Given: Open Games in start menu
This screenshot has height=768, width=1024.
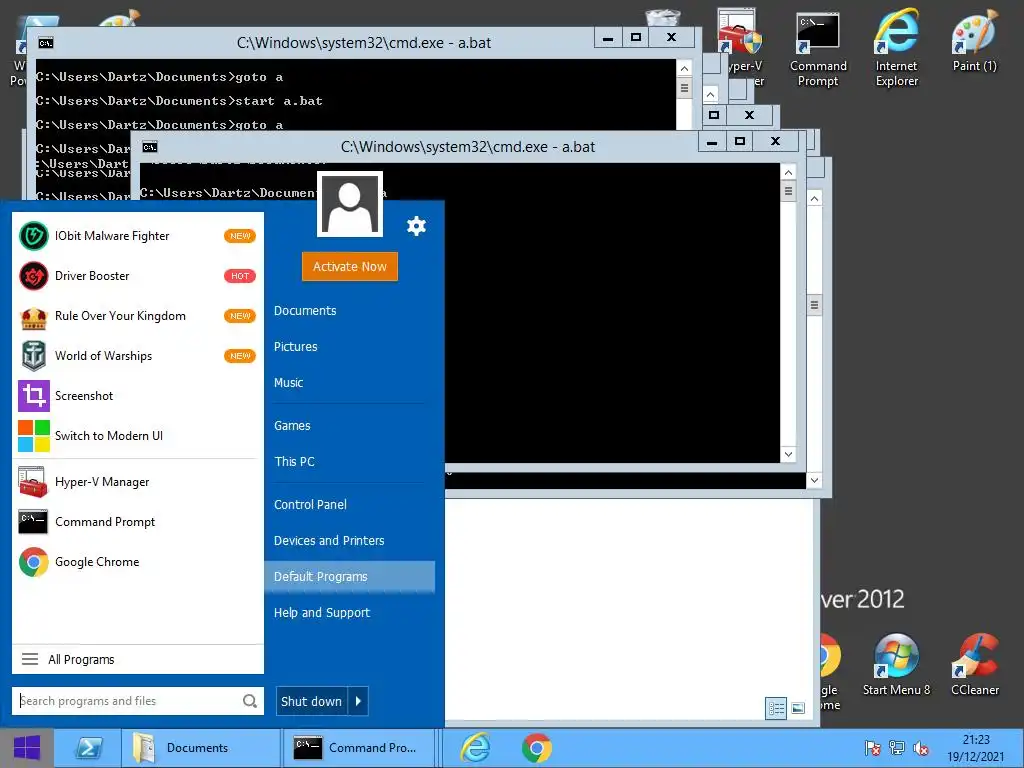Looking at the screenshot, I should click(292, 426).
